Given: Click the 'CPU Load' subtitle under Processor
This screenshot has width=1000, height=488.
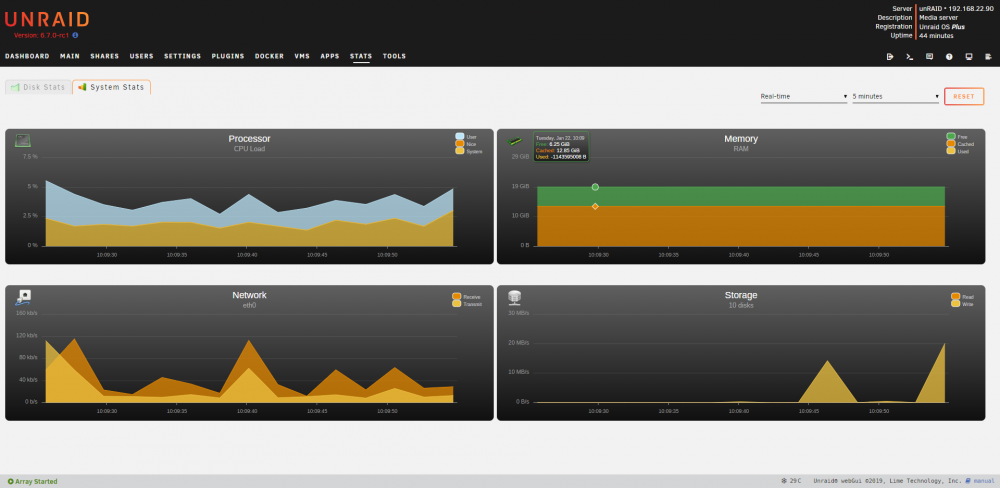Looking at the screenshot, I should coord(249,149).
